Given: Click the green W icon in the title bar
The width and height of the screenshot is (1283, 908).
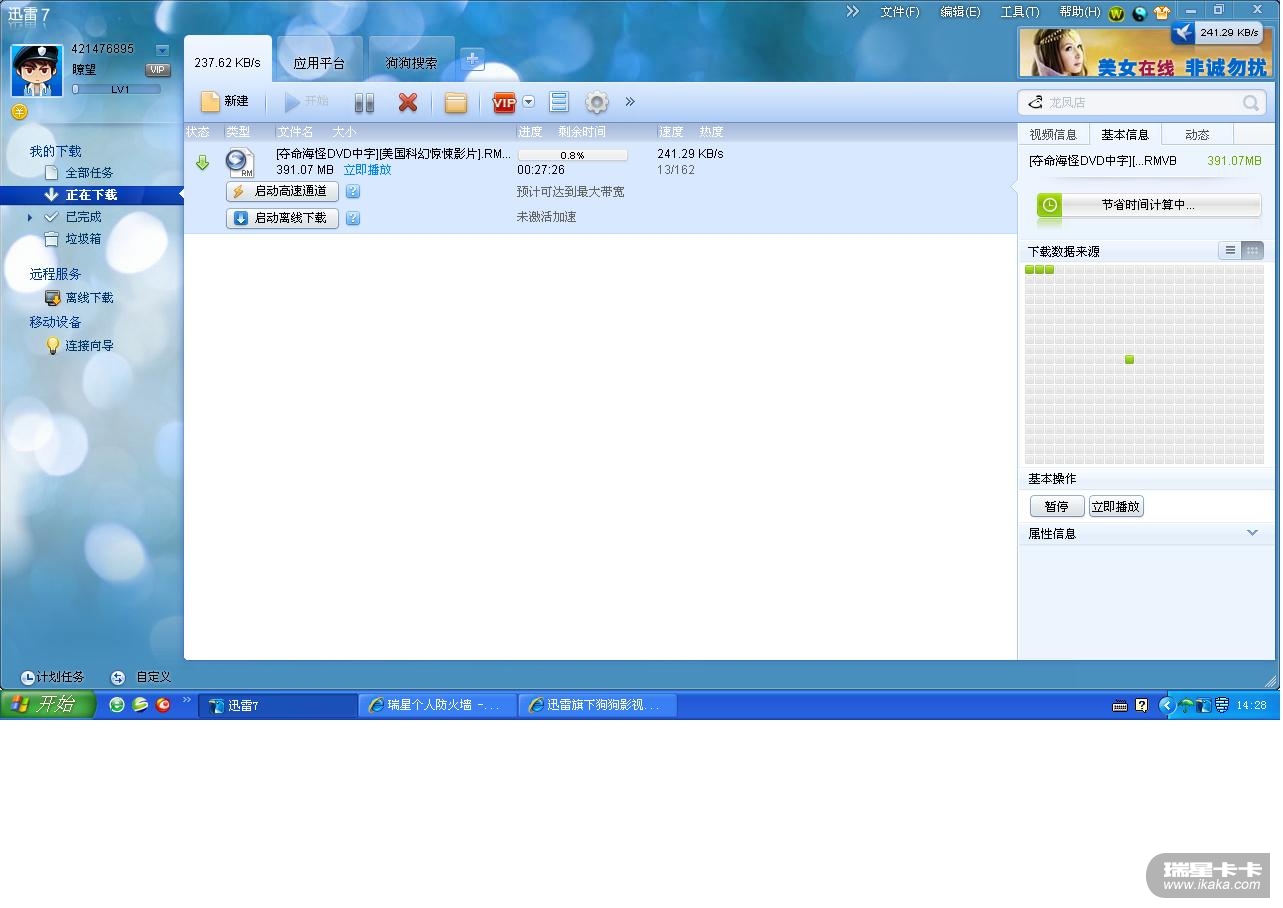Looking at the screenshot, I should [x=1116, y=13].
